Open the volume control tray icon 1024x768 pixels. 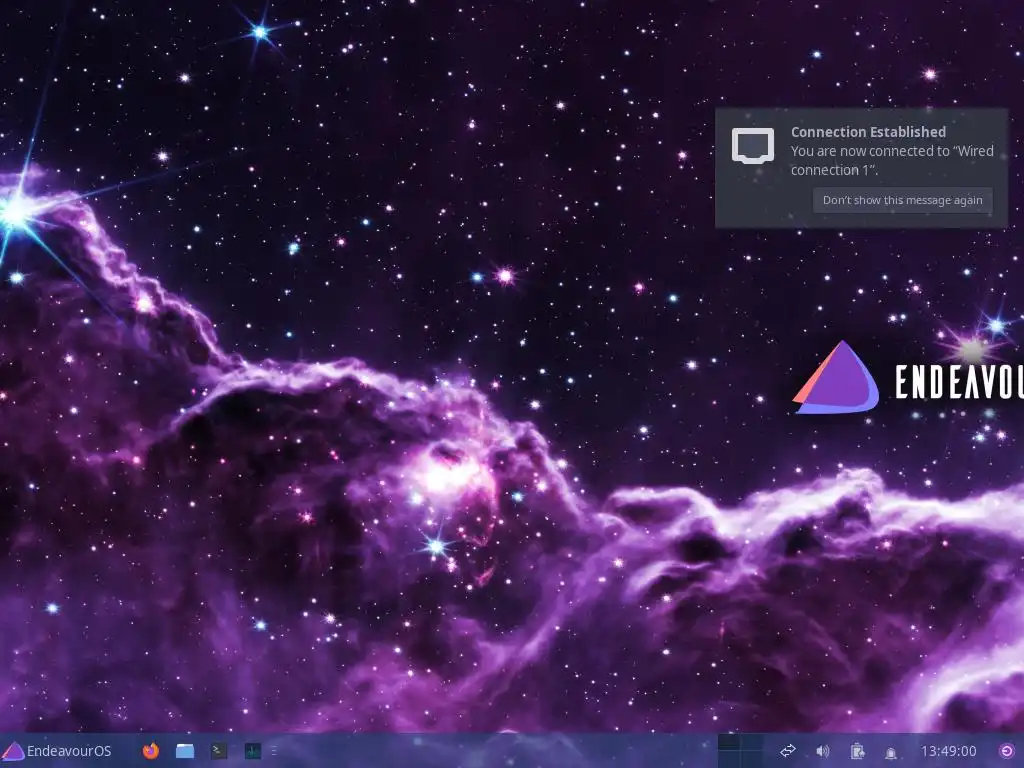click(822, 751)
